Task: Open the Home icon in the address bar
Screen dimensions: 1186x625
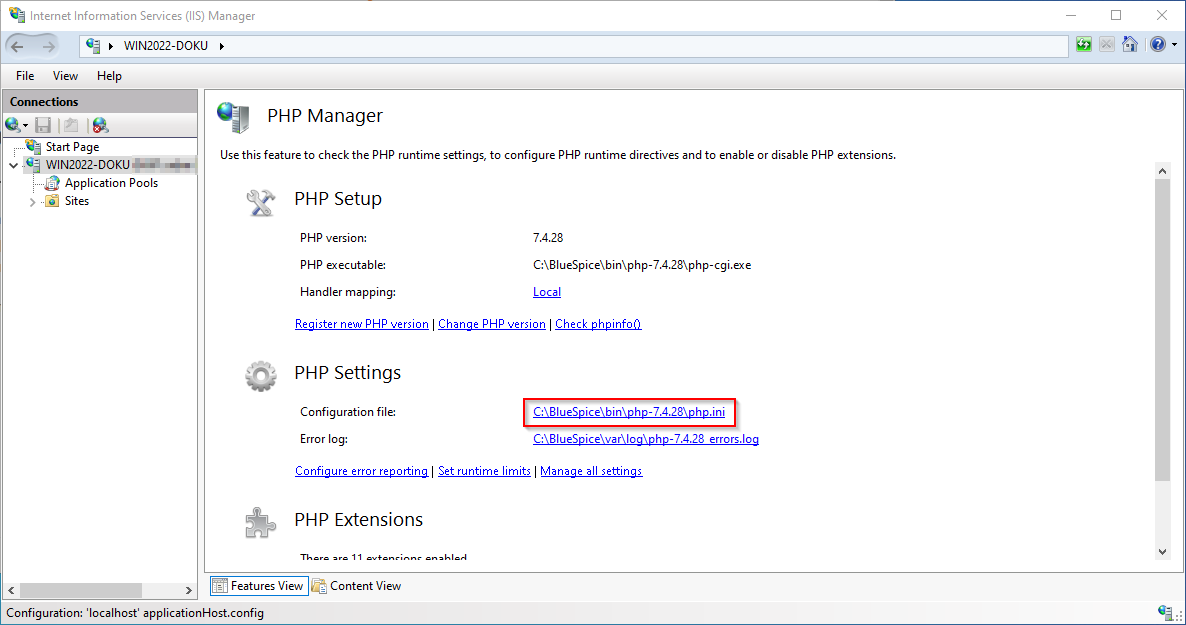Action: click(x=1130, y=45)
